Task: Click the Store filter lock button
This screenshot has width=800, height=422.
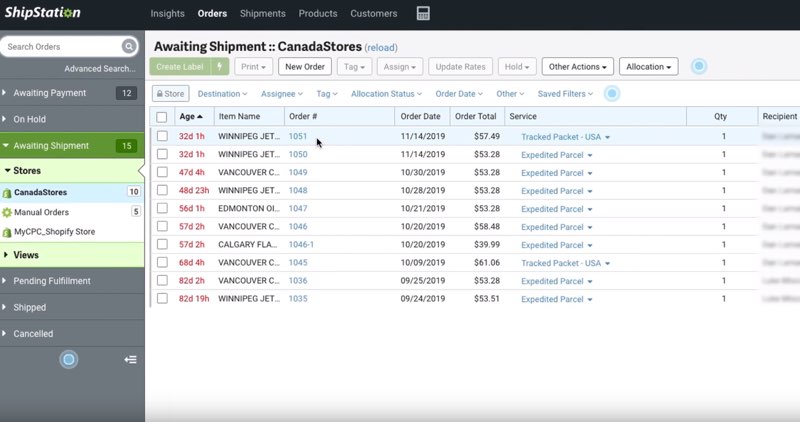Action: pyautogui.click(x=170, y=94)
